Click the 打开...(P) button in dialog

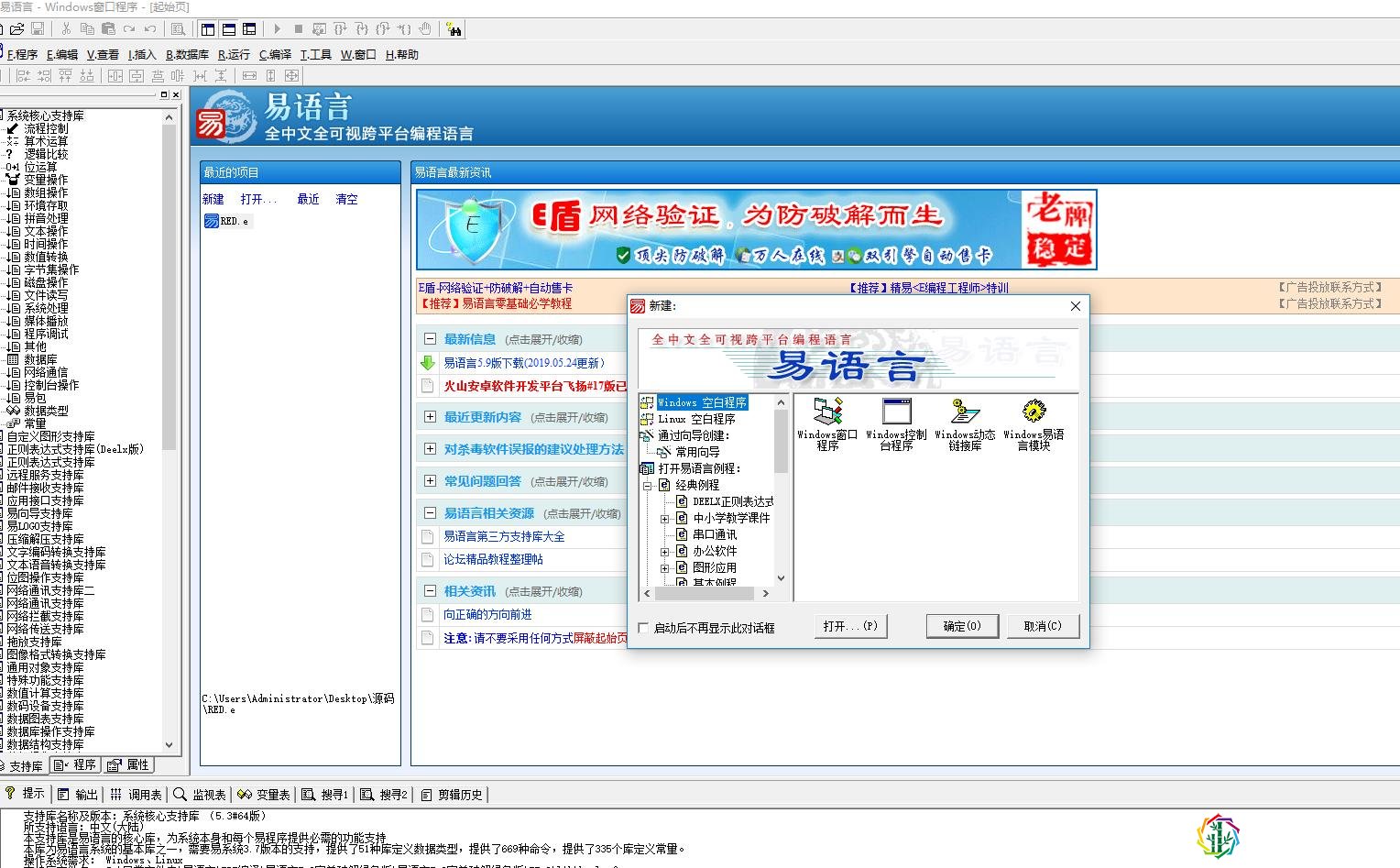pos(850,626)
